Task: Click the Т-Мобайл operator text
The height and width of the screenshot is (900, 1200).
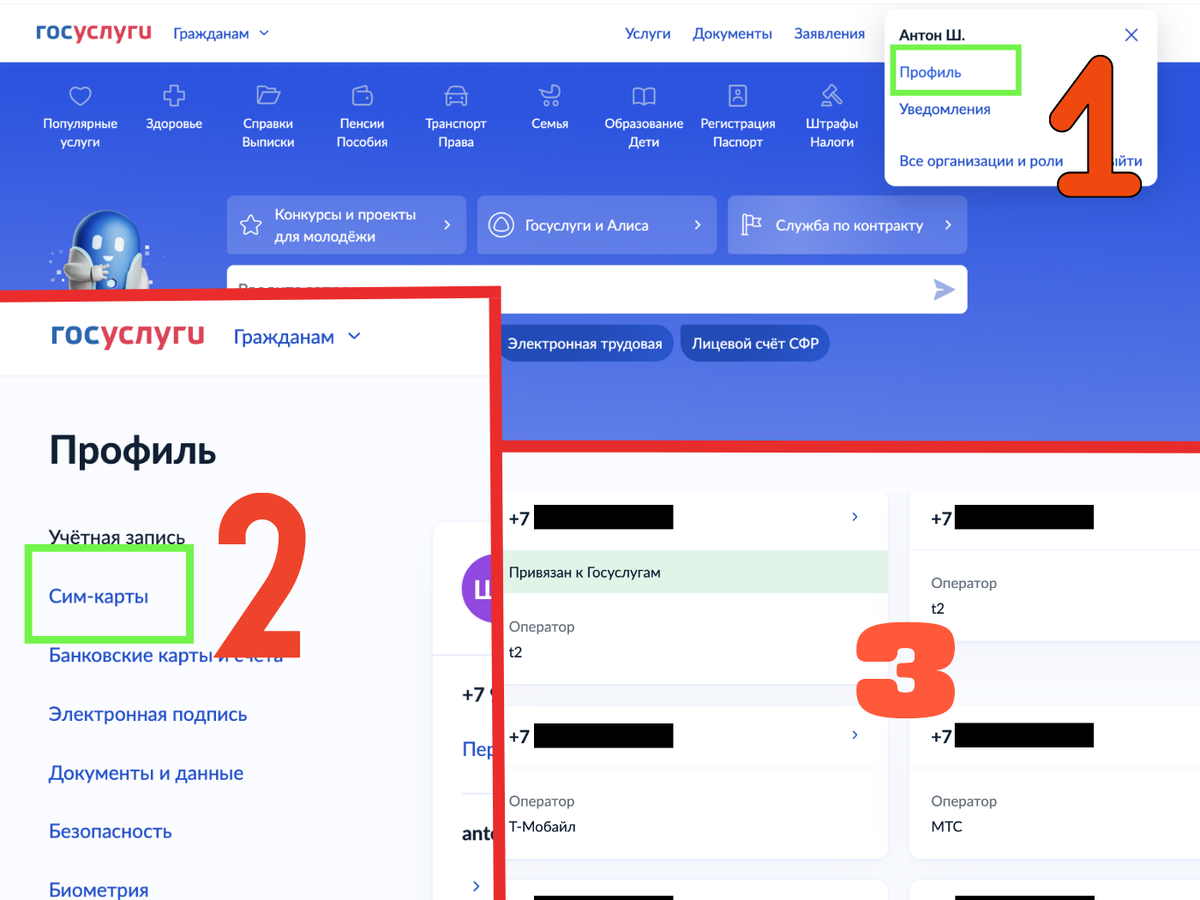Action: coord(542,827)
